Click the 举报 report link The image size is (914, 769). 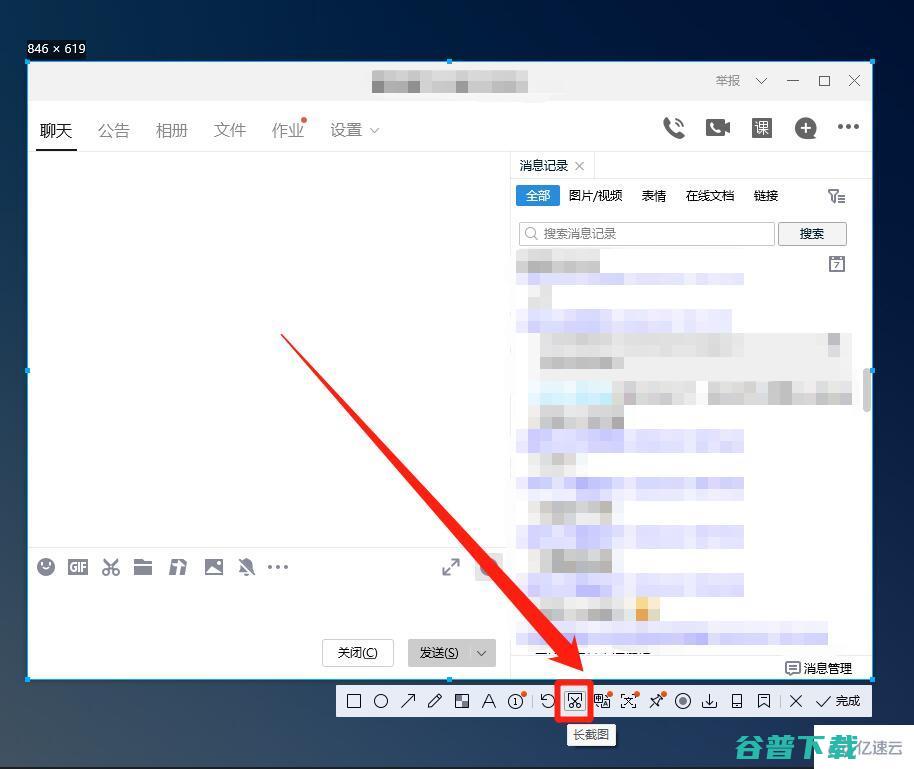click(x=727, y=80)
